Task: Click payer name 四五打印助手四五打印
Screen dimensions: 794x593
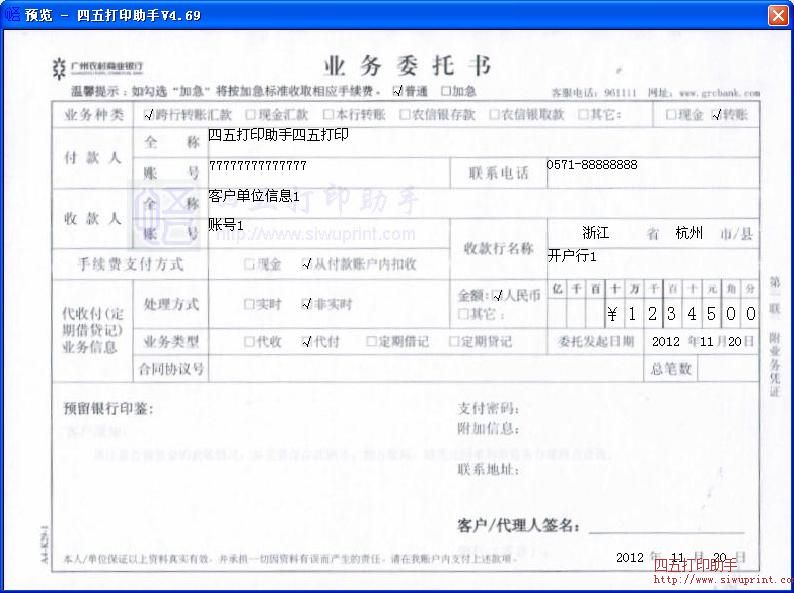Action: click(x=279, y=135)
